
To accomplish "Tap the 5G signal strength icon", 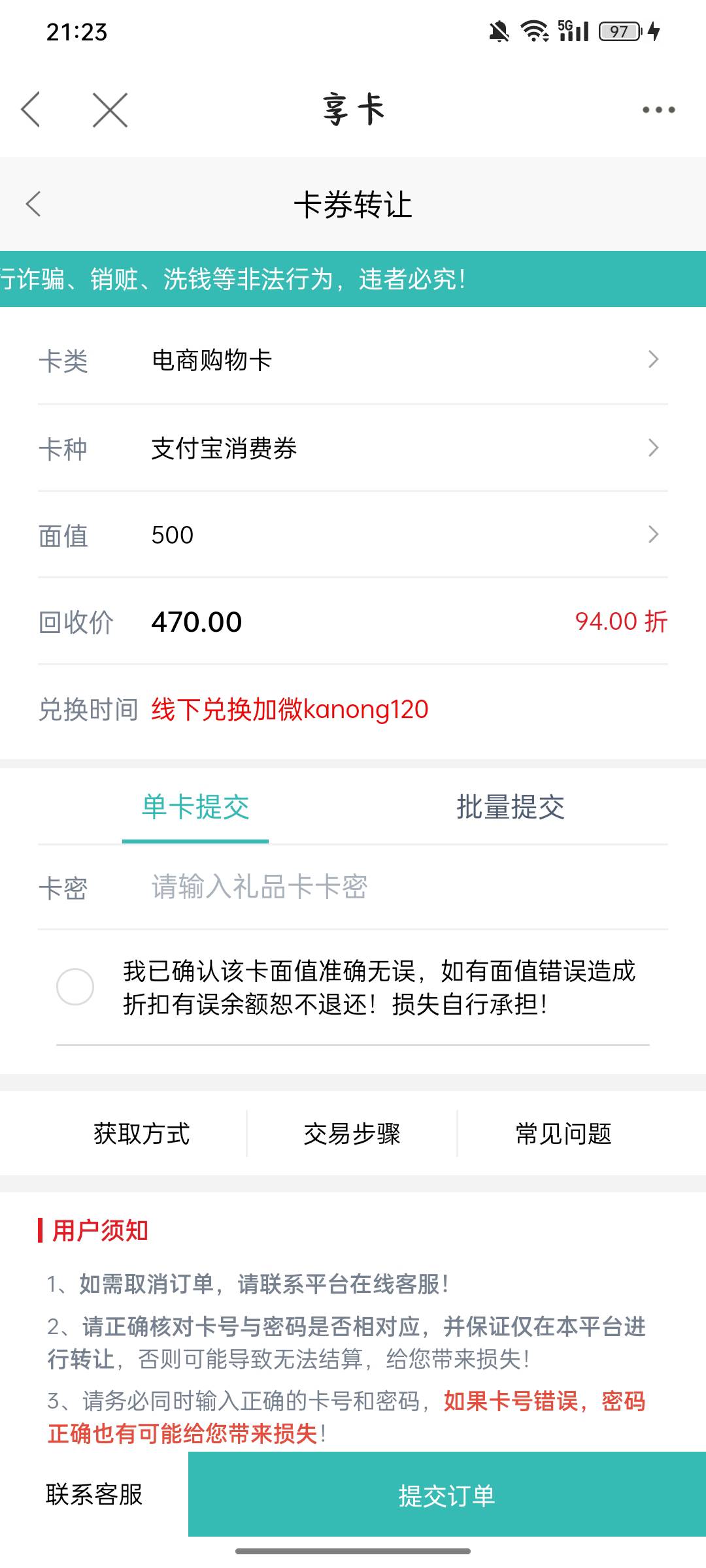I will pos(573,31).
